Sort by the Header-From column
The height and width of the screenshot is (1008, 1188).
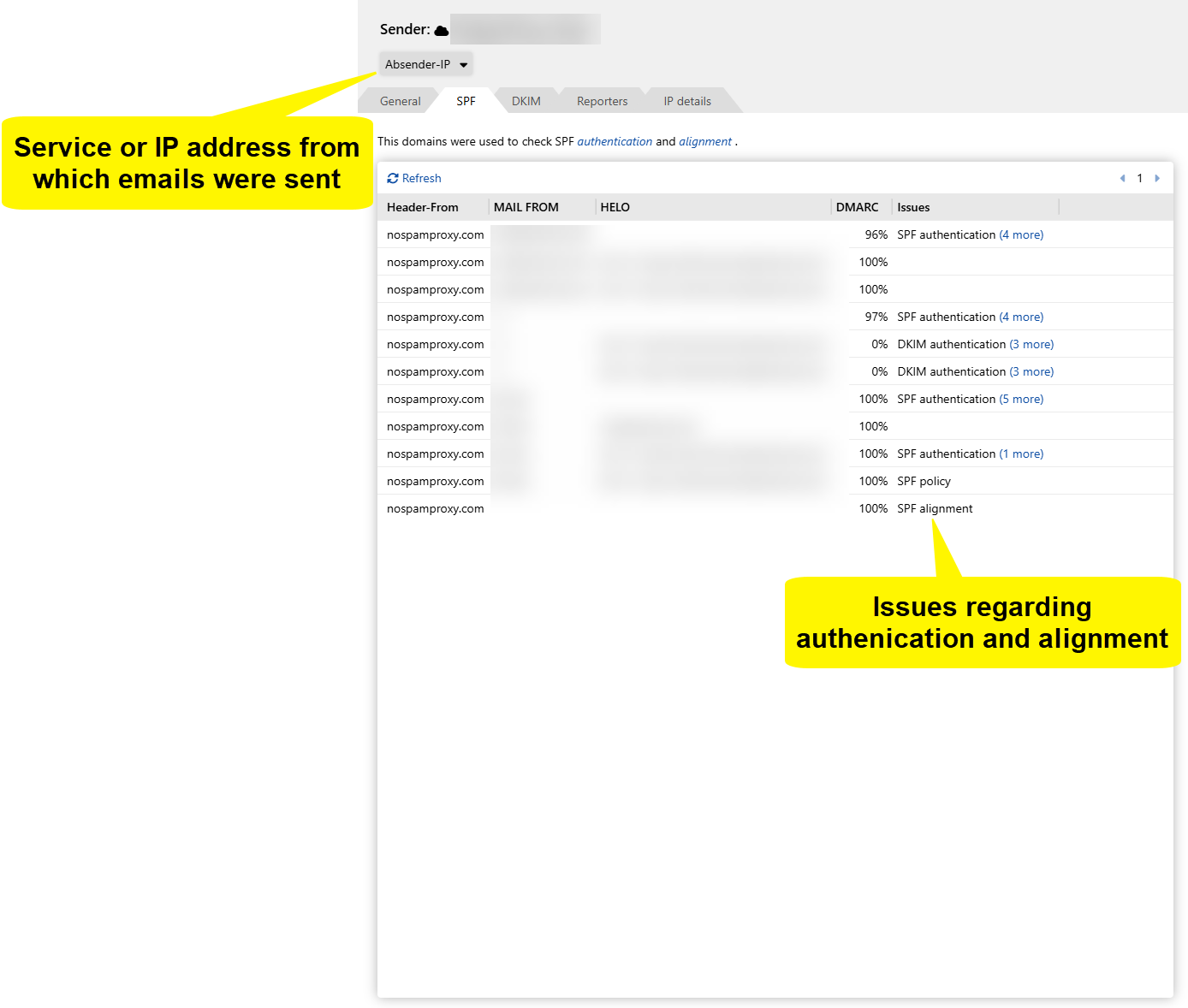423,207
